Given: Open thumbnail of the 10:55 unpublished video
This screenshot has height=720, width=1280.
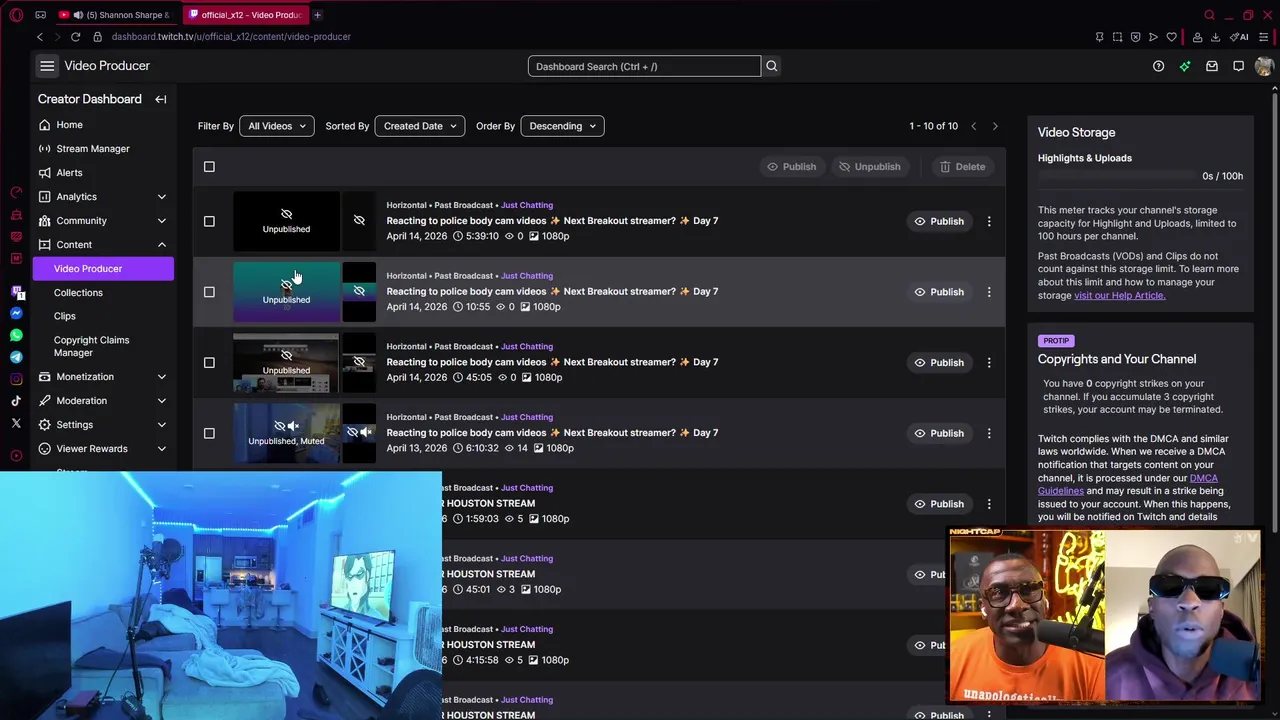Looking at the screenshot, I should coord(286,292).
